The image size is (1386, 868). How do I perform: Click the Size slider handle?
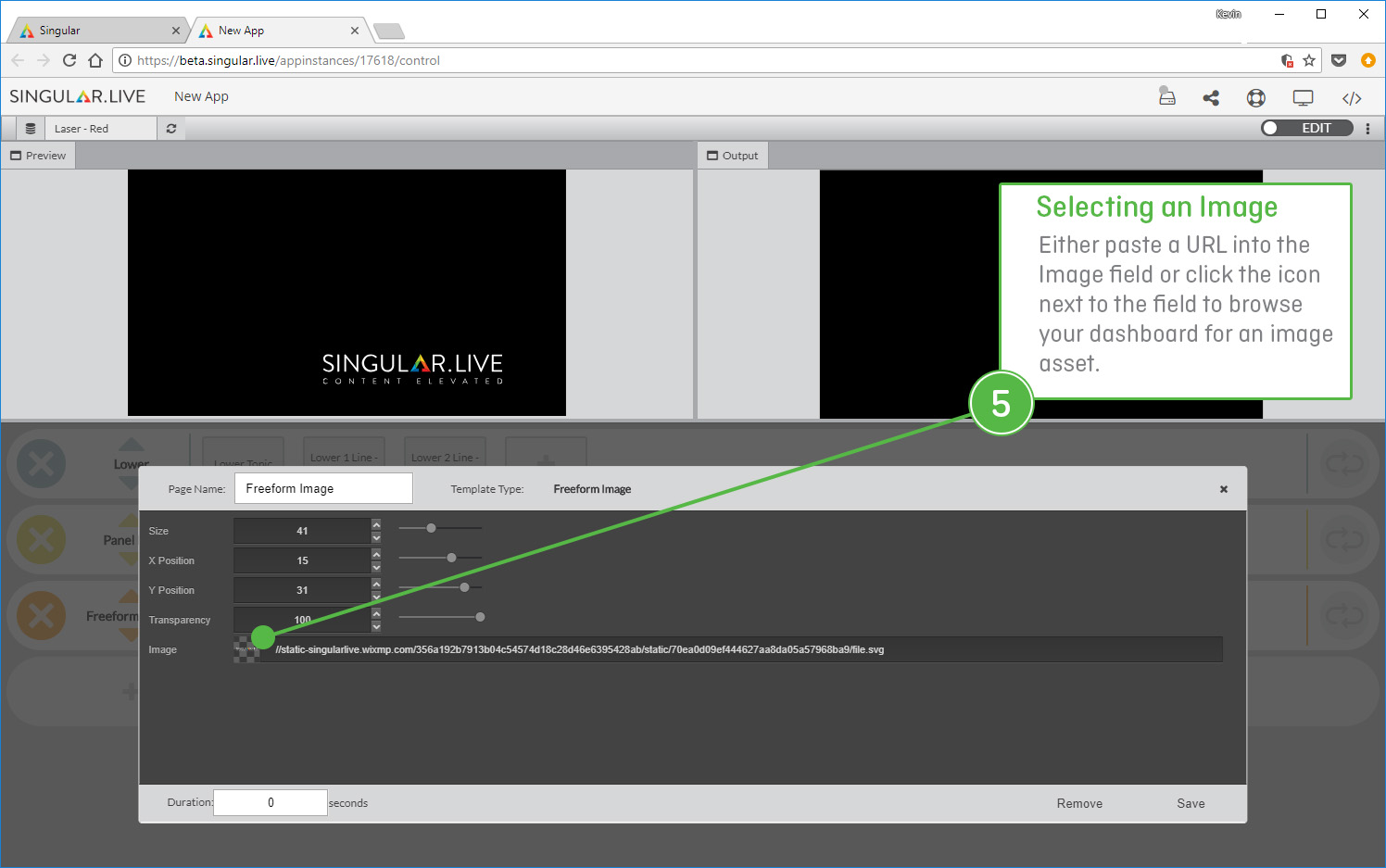(431, 528)
